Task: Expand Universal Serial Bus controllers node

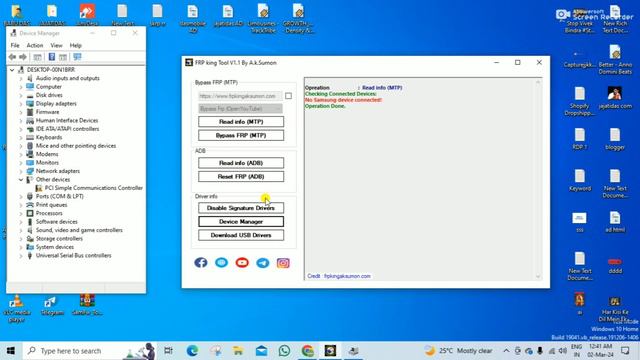Action: click(x=21, y=256)
